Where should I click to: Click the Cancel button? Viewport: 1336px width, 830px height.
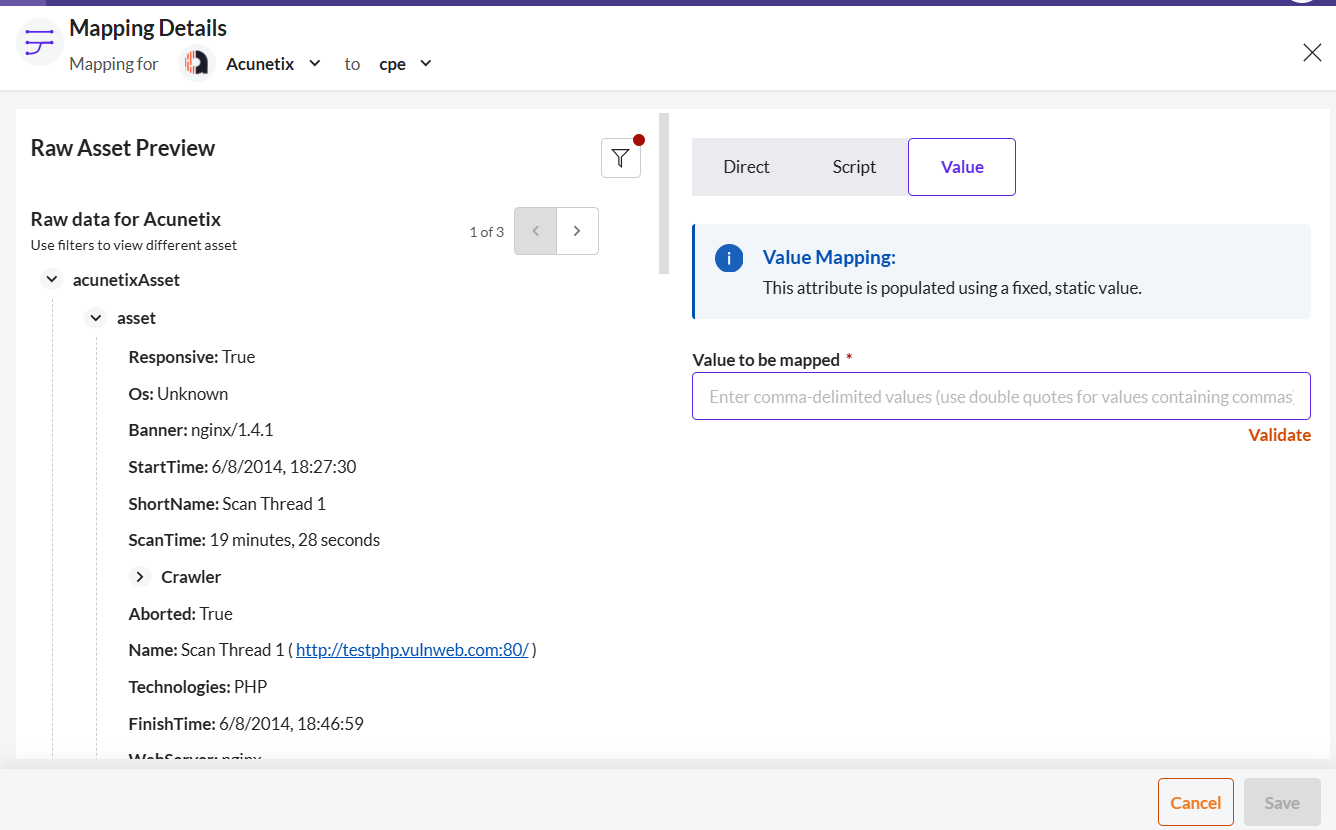[1195, 802]
